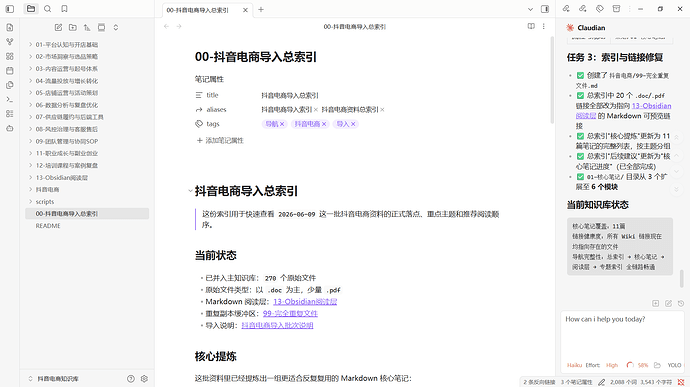Click auto-reveal current file icon

(x=101, y=27)
